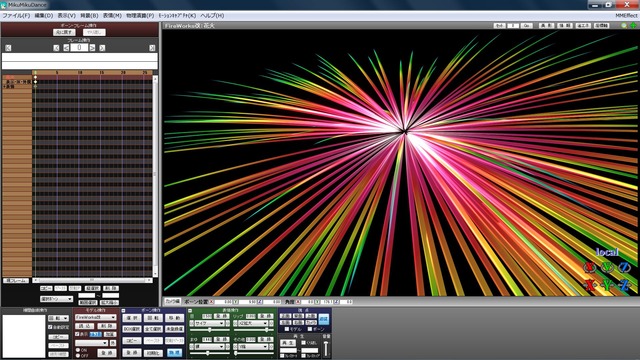Jump to the first frame of the timeline
The height and width of the screenshot is (360, 640).
point(8,48)
